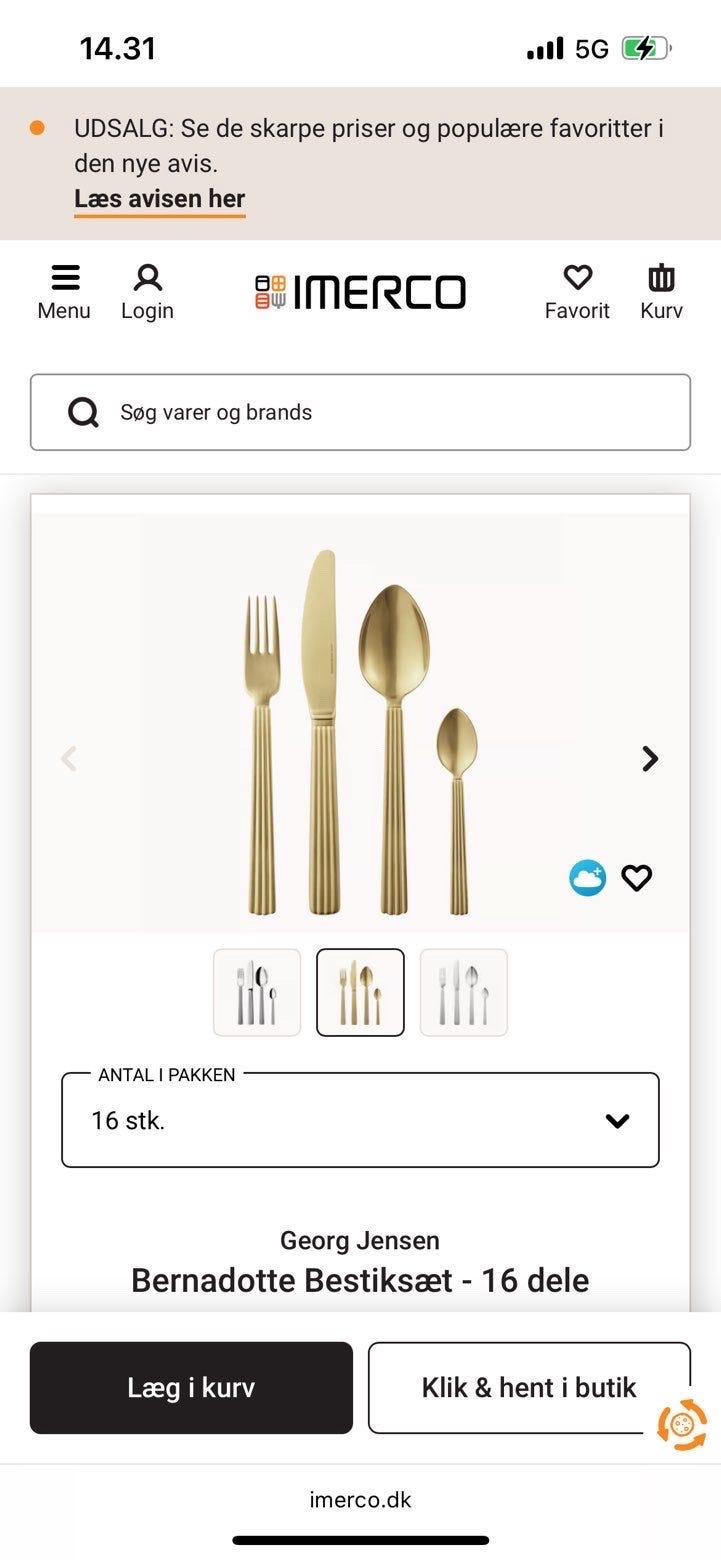Click the orange cookie settings icon
721x1560 pixels.
(x=682, y=1424)
